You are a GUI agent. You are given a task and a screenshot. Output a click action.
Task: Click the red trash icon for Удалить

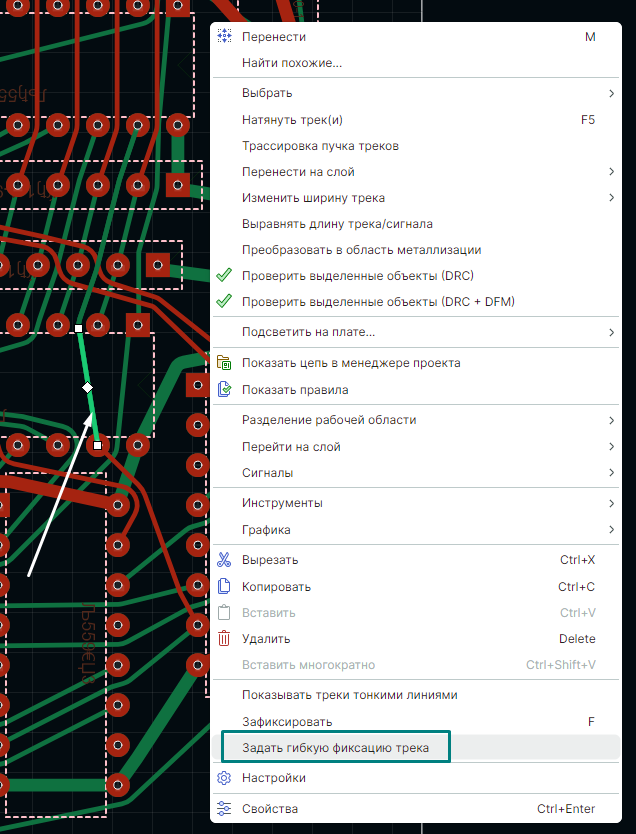(x=224, y=639)
